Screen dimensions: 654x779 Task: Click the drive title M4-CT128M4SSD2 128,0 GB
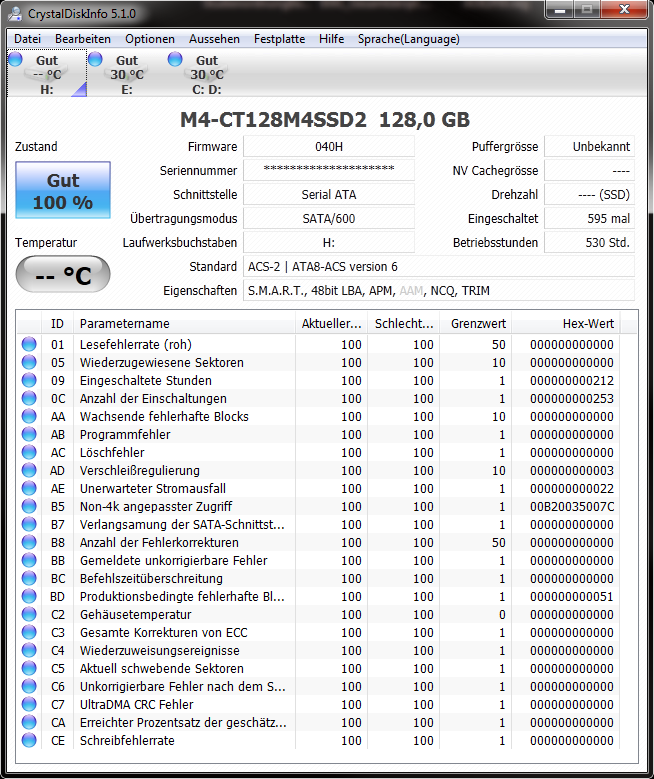tap(325, 119)
